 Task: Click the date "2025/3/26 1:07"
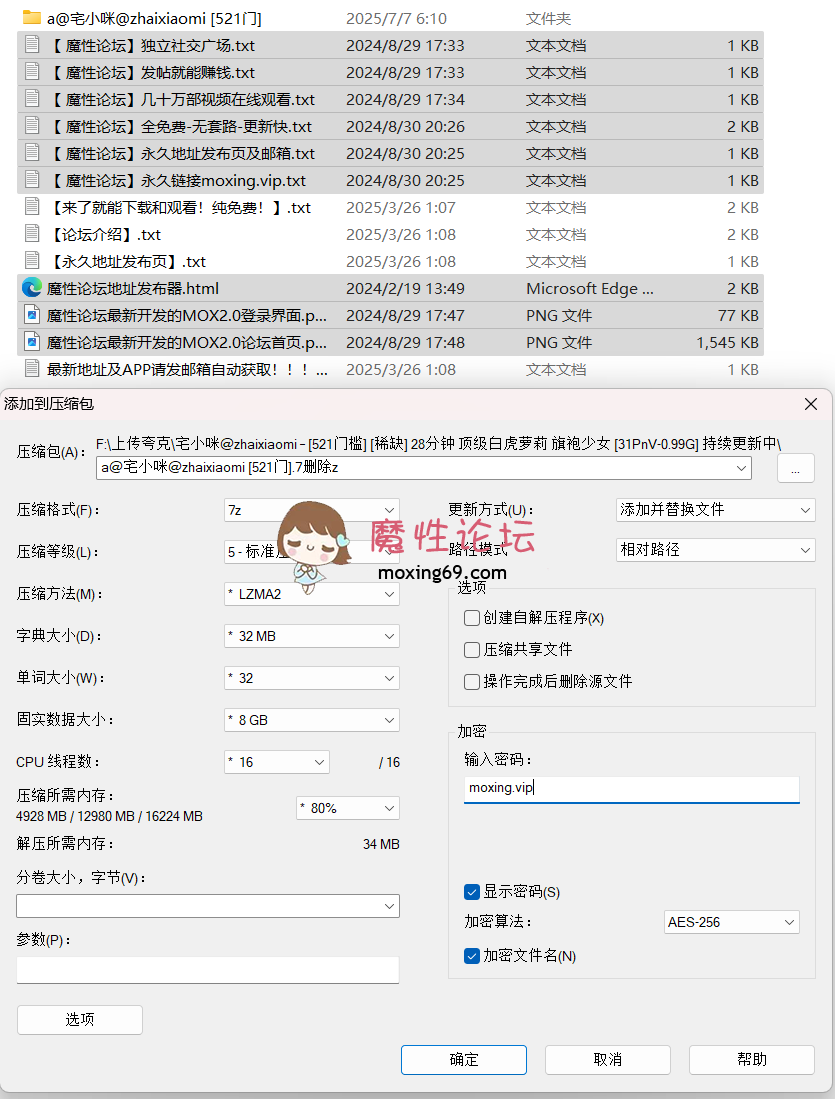(x=401, y=207)
